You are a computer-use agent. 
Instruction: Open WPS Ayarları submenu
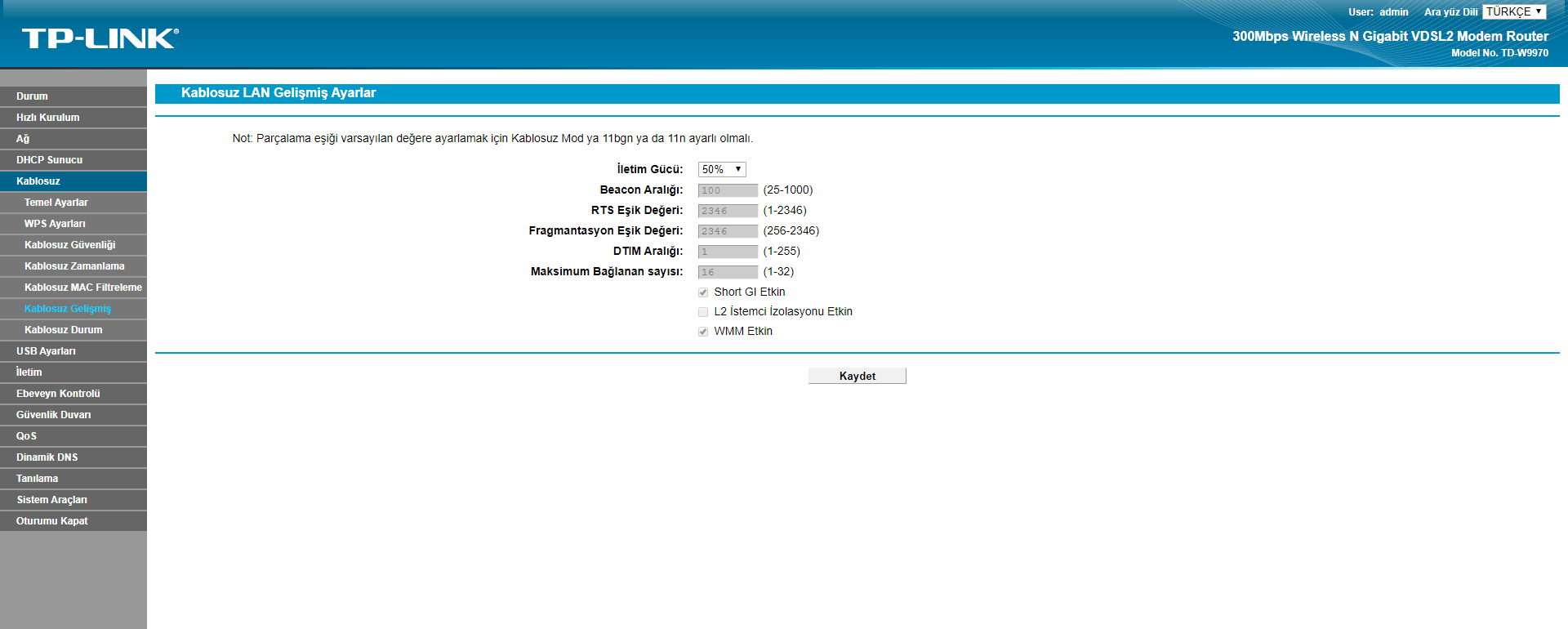[x=73, y=224]
